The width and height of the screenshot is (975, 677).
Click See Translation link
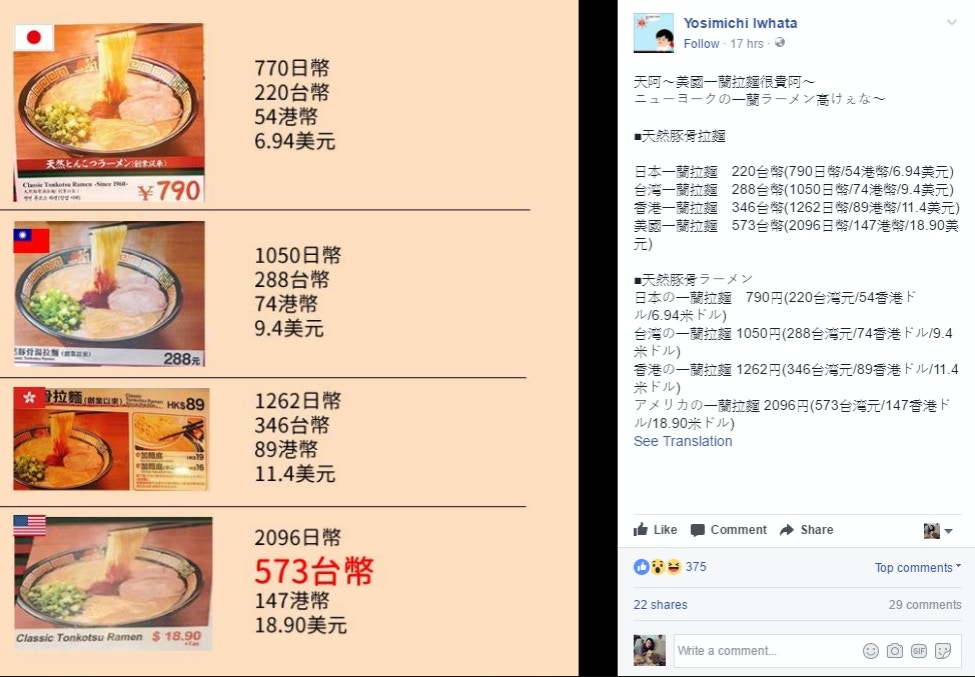[683, 441]
